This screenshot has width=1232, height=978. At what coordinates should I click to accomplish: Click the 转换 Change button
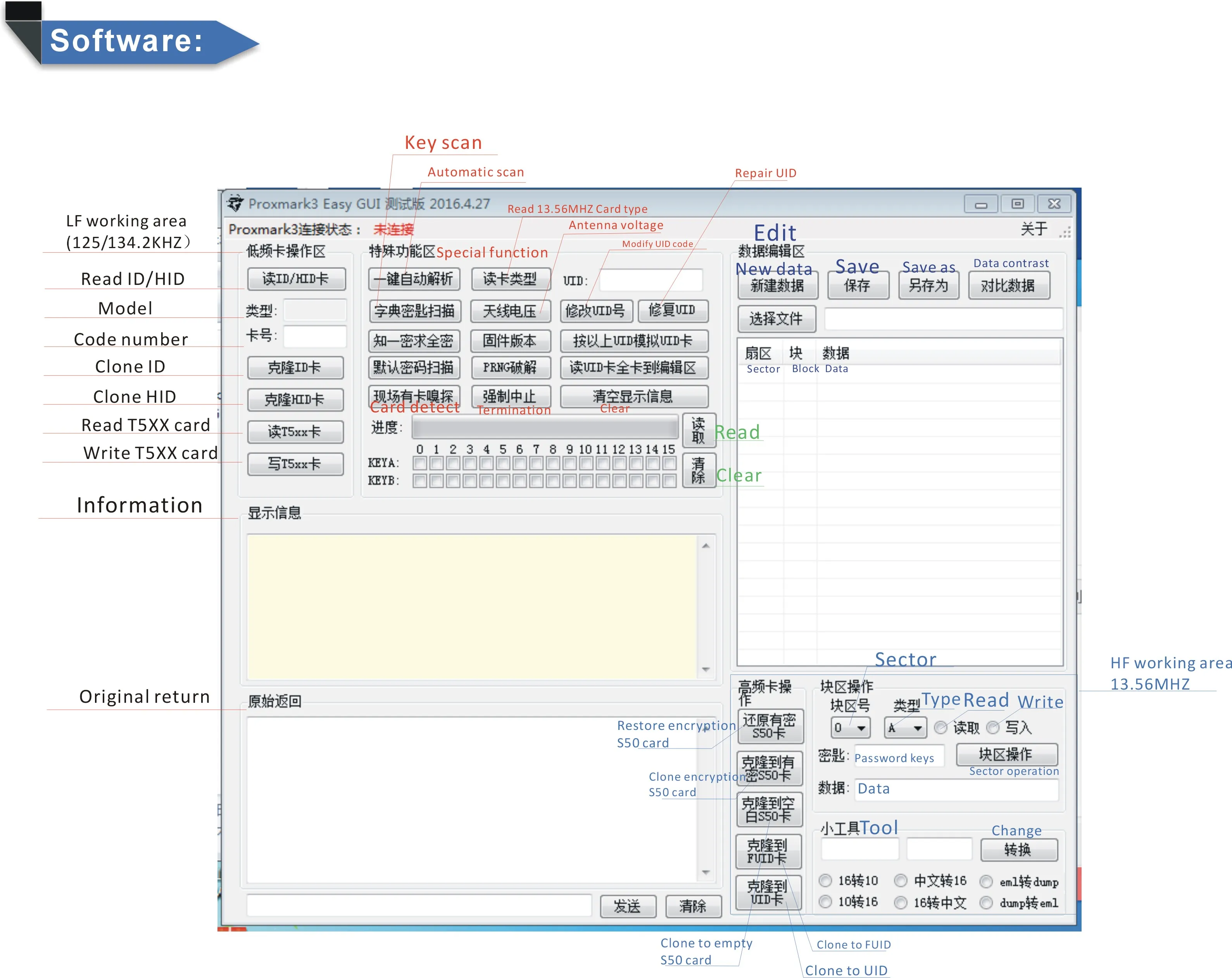click(1019, 849)
